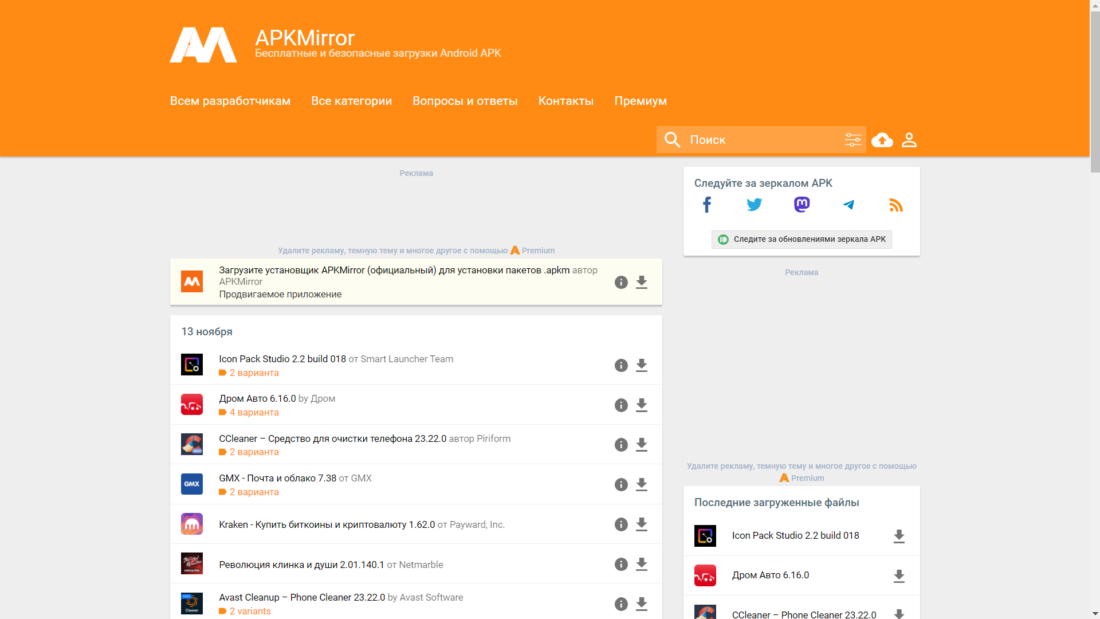Open the upload APK cloud icon
Screen dimensions: 1100x619
pos(882,140)
